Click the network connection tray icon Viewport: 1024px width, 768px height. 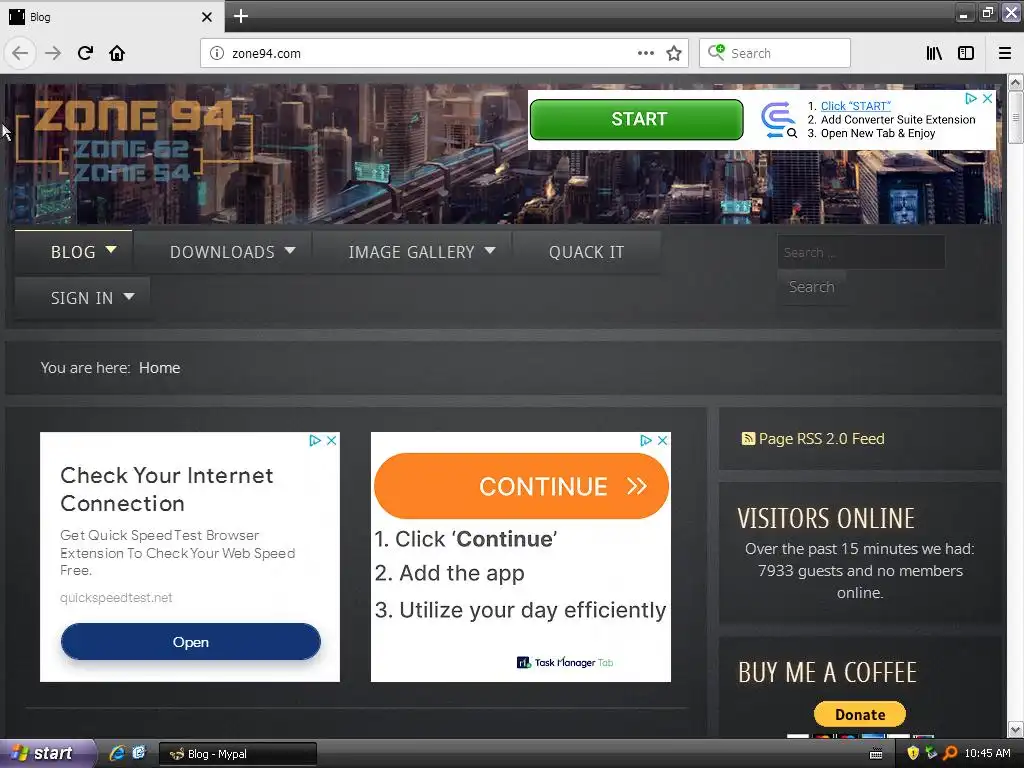[x=931, y=753]
